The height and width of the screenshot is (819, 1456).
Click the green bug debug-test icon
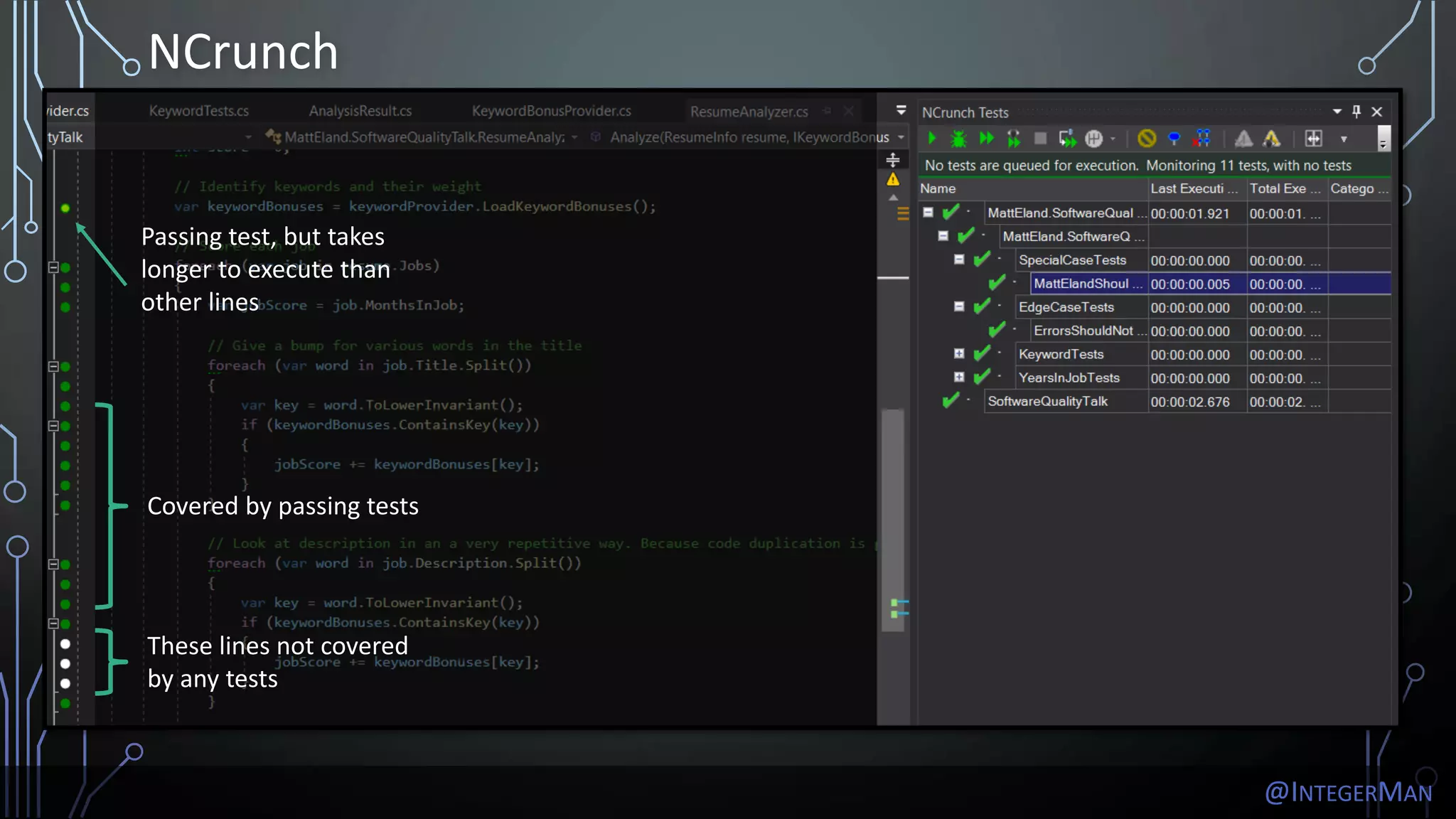pos(958,138)
